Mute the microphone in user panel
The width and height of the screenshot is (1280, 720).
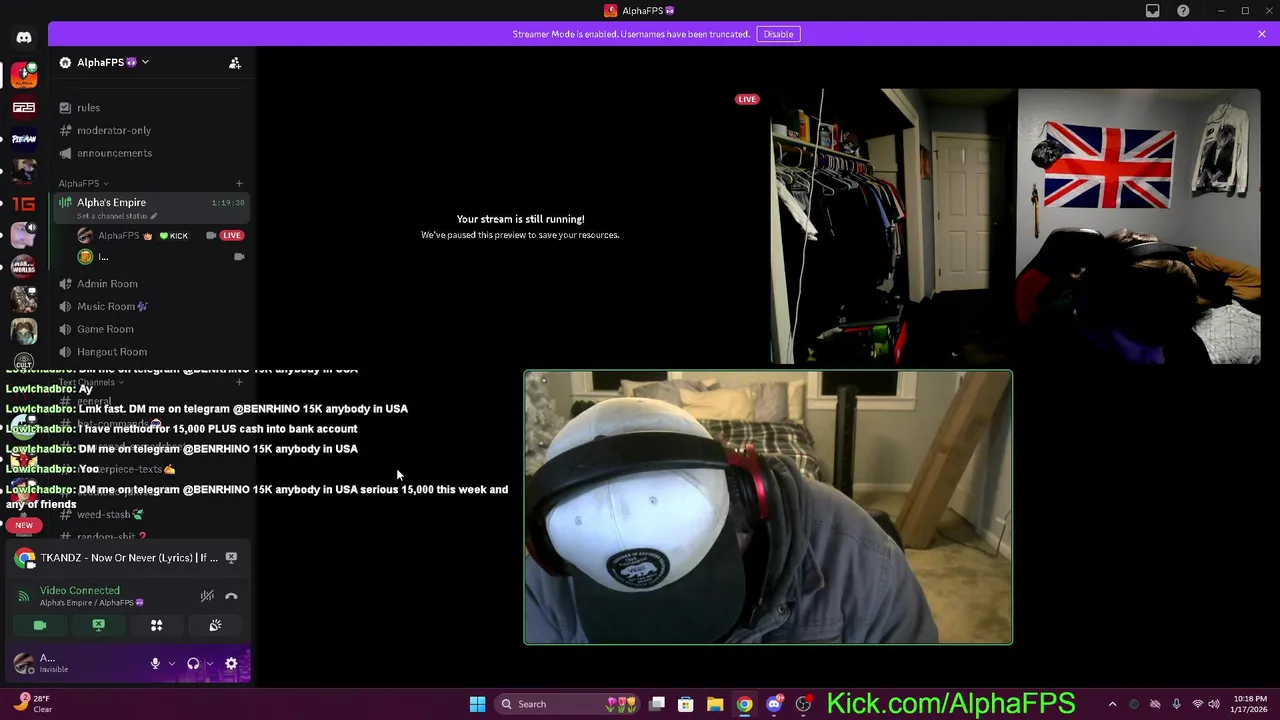155,664
